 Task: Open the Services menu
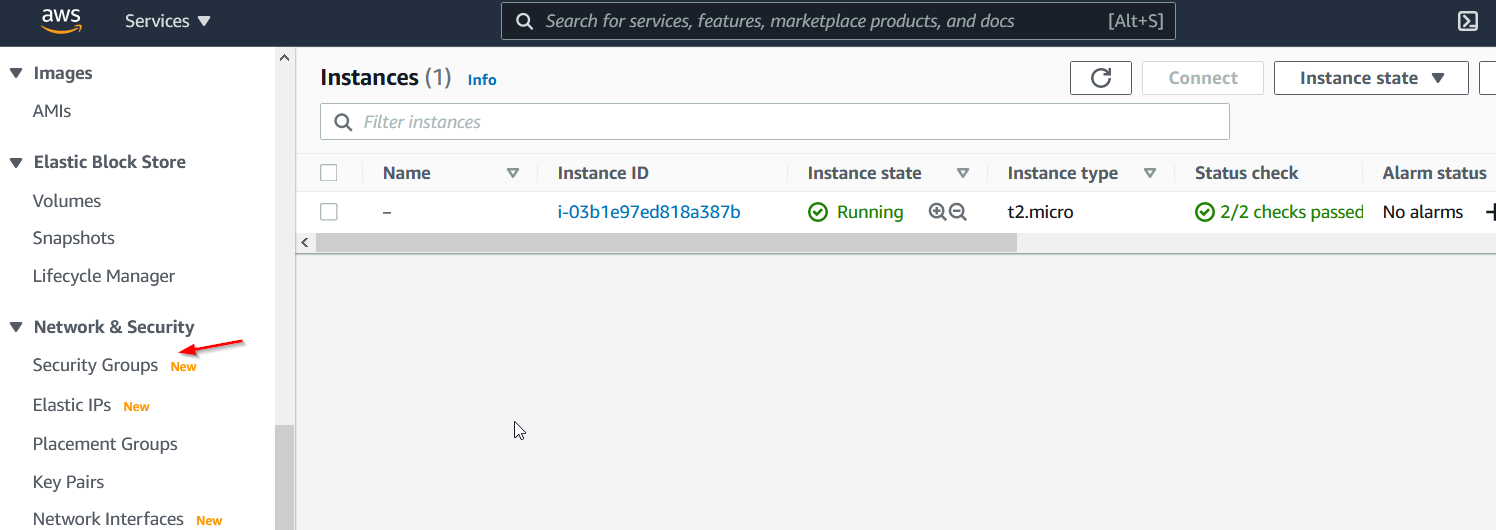tap(168, 21)
